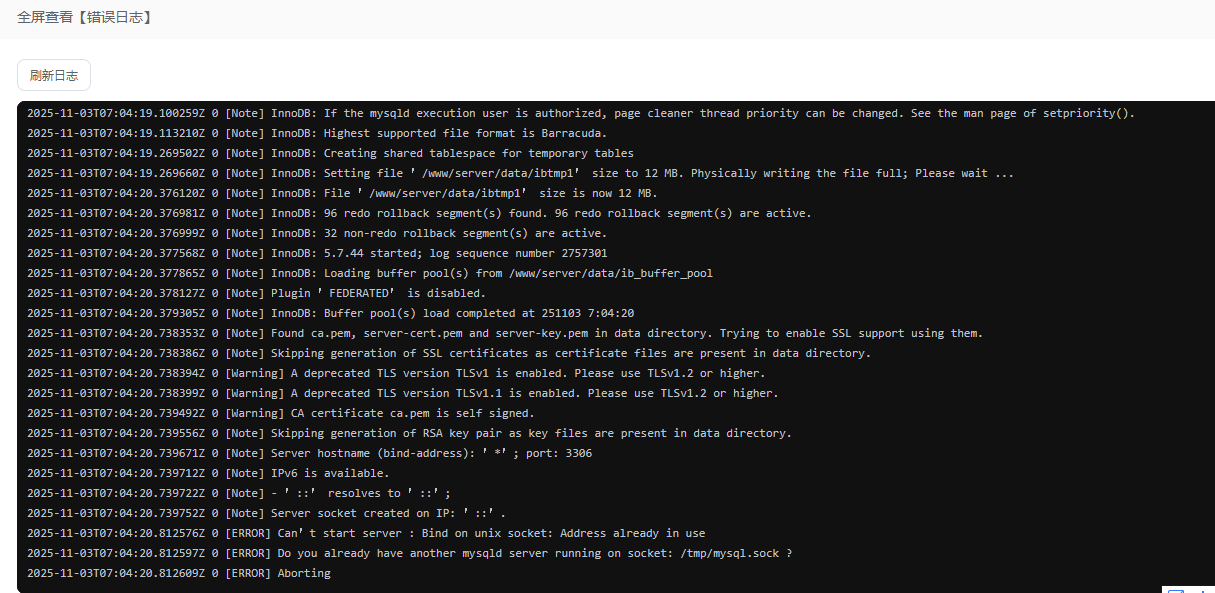Click the 刷新日志 refresh log button
This screenshot has height=593, width=1215.
tap(54, 75)
